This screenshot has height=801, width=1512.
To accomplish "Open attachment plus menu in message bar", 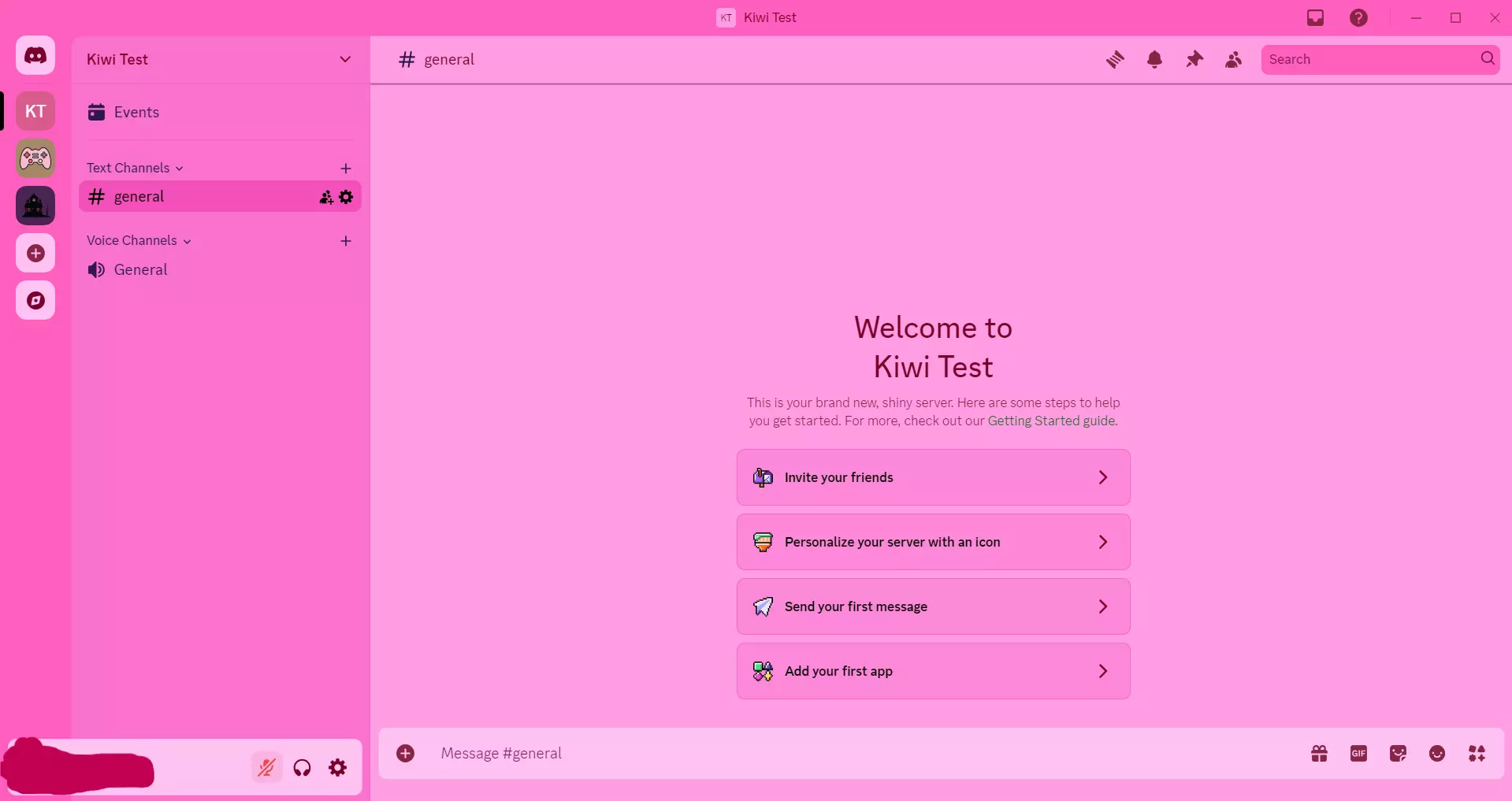I will coord(406,754).
